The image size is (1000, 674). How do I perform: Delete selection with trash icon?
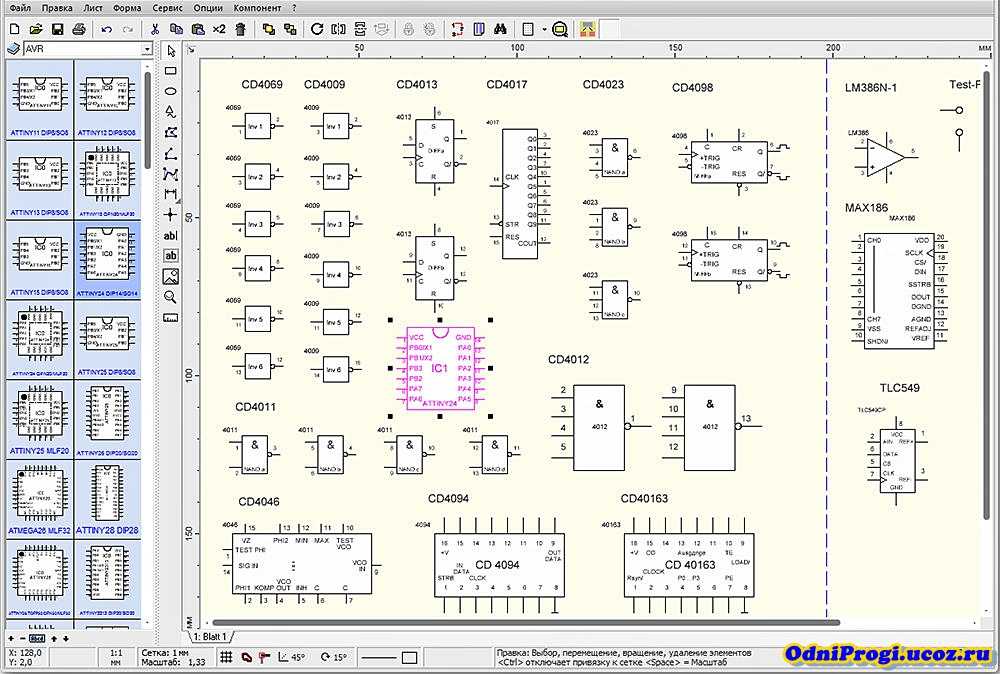click(240, 29)
